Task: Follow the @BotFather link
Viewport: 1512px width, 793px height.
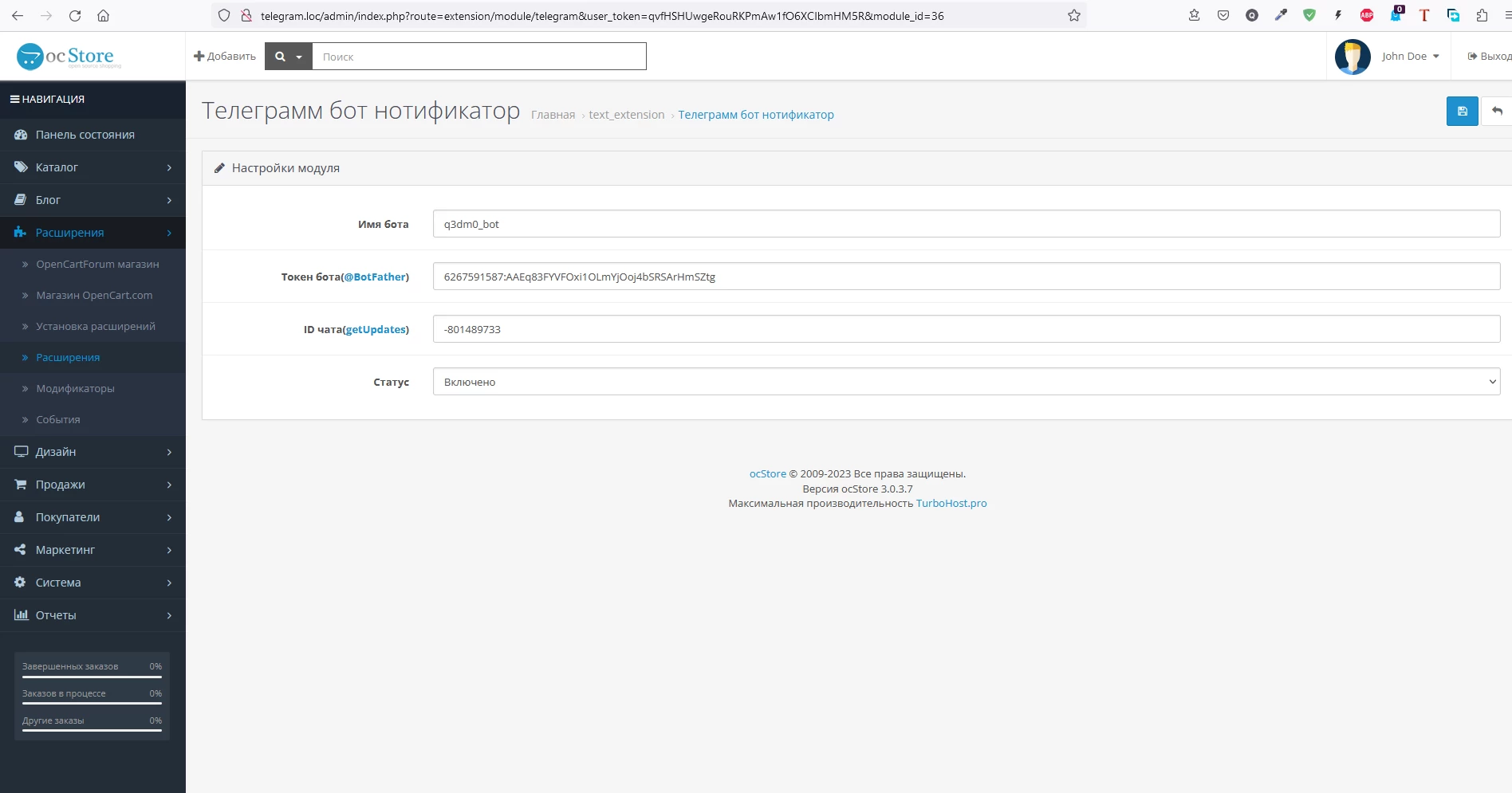Action: coord(375,277)
